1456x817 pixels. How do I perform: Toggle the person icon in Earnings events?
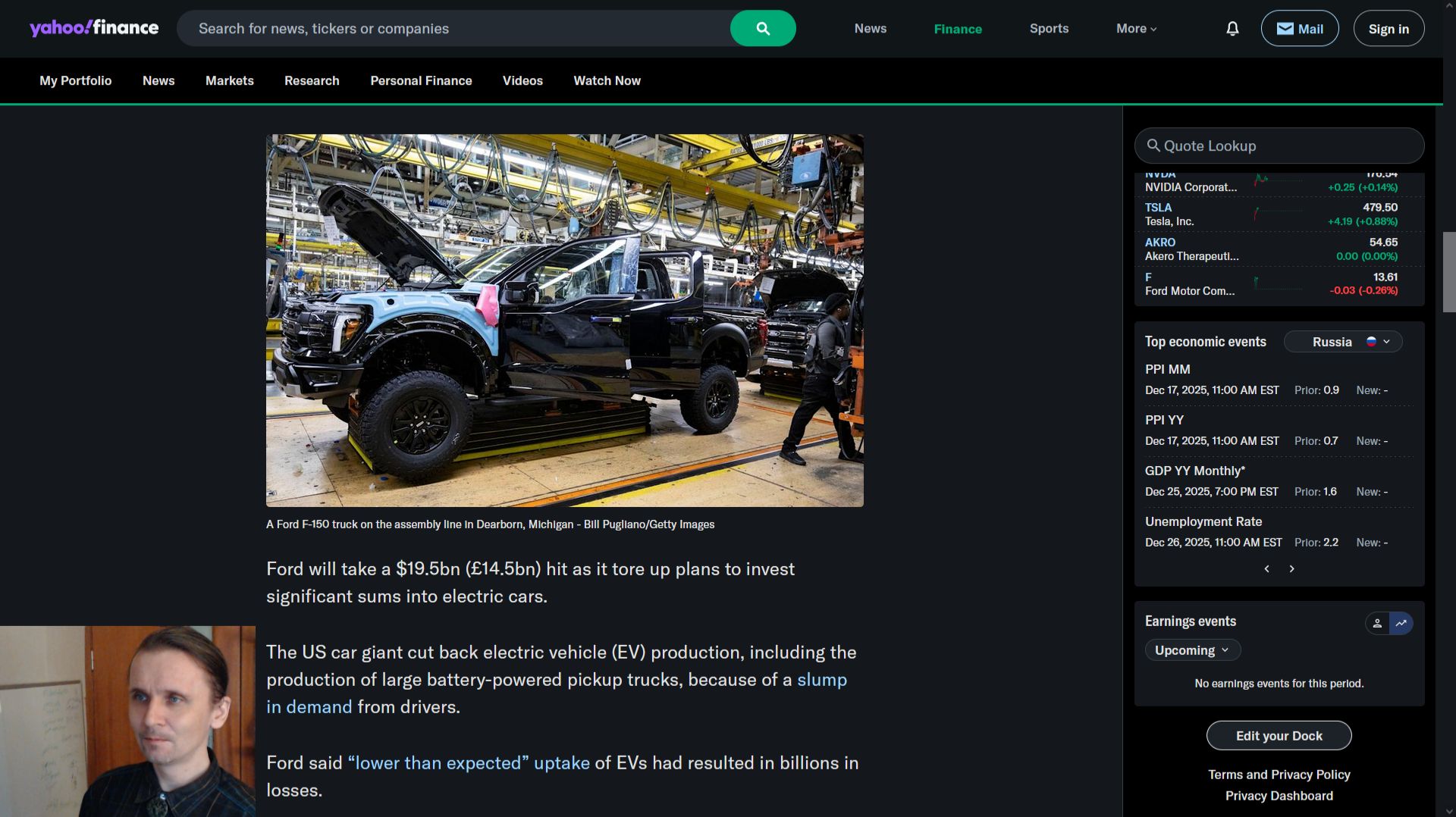(x=1377, y=623)
